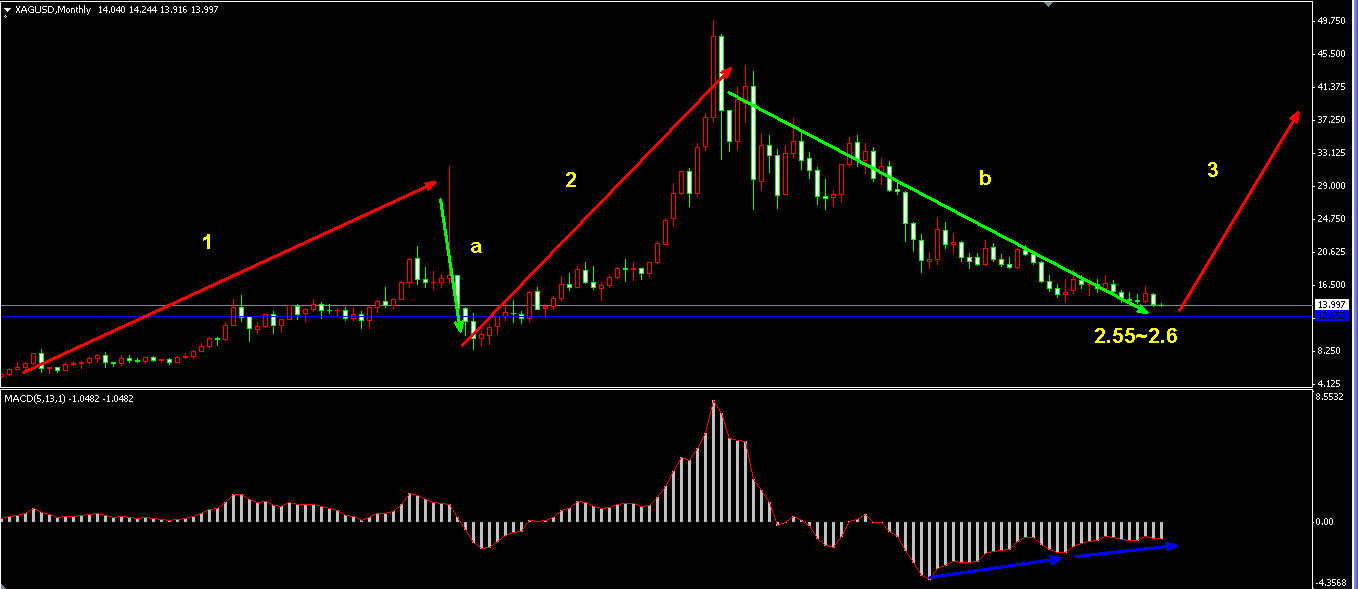Click the small arrow before XAGUSD,Monthly
1358x589 pixels.
coord(6,10)
